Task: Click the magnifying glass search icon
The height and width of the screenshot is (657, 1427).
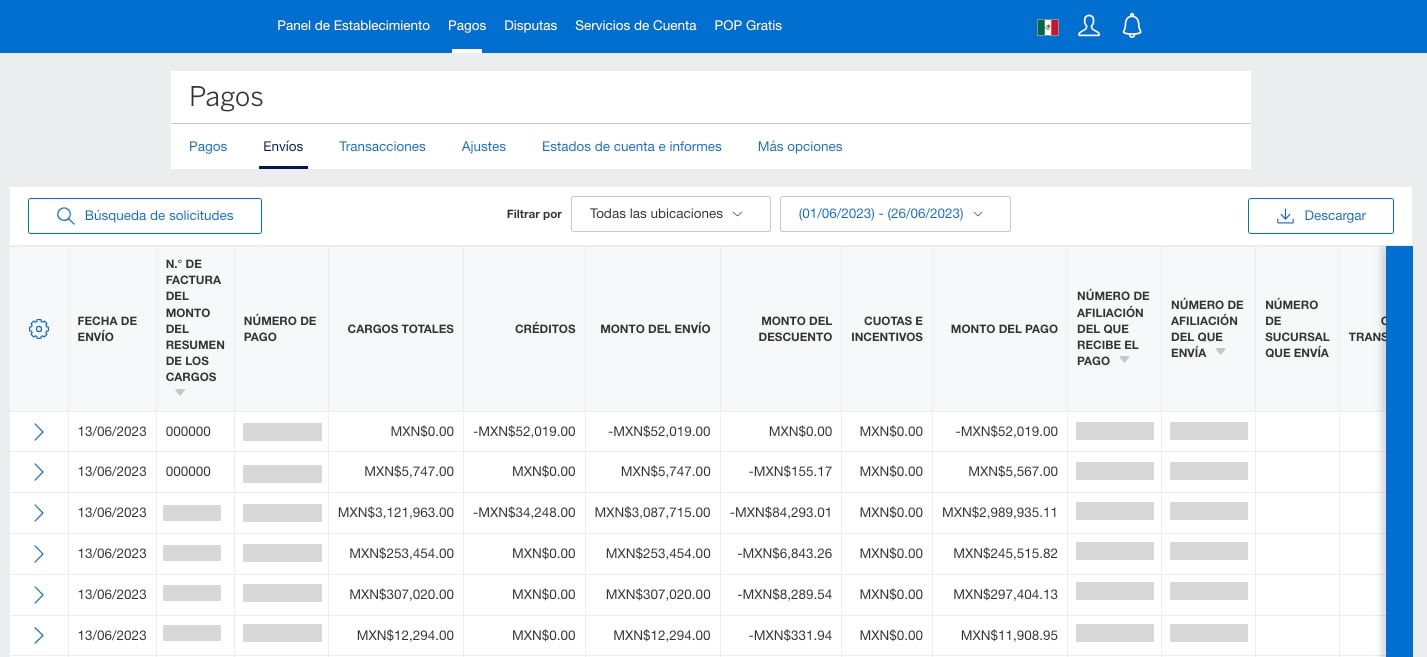Action: click(x=66, y=215)
